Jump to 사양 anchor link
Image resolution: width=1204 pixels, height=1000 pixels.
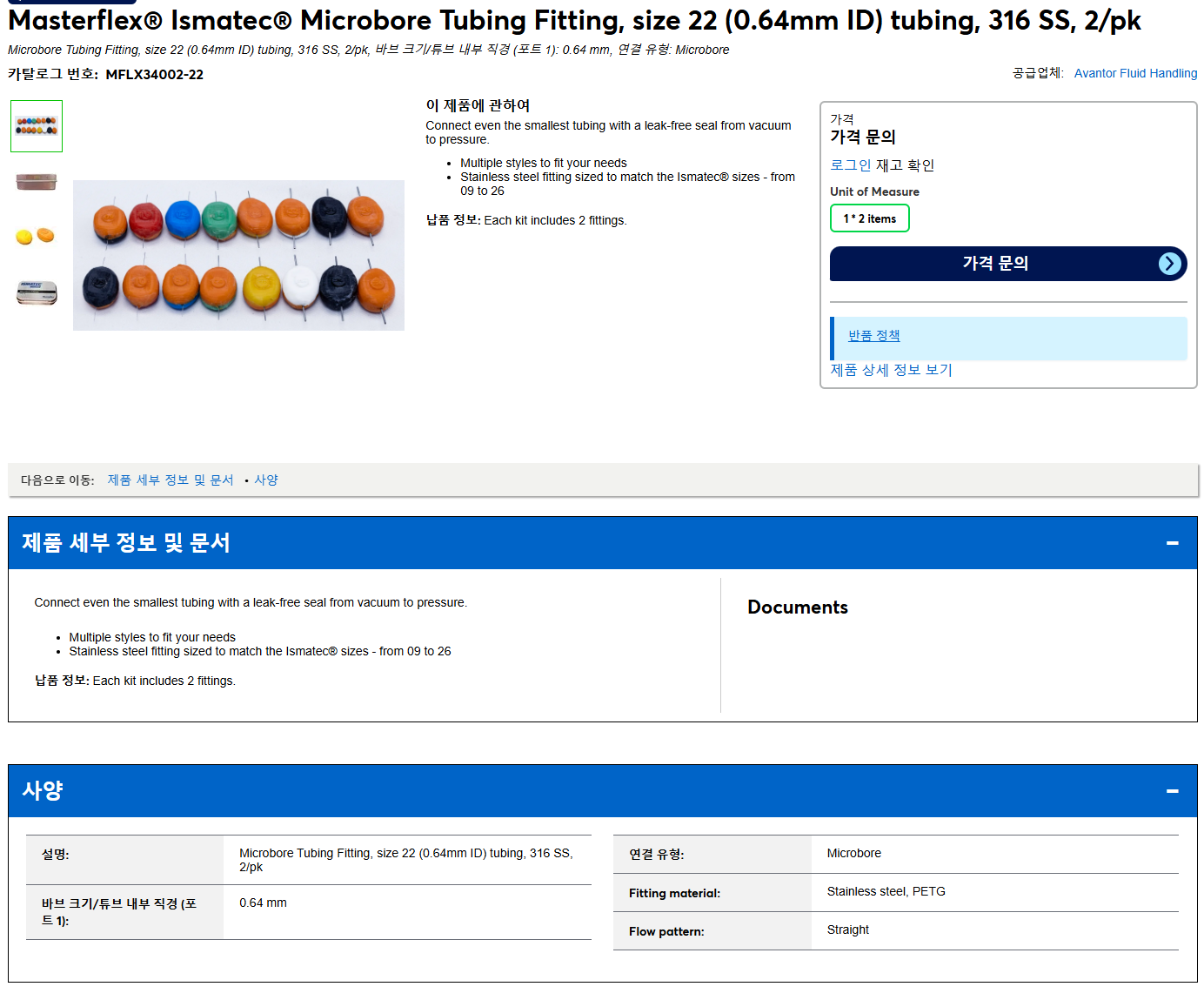266,480
